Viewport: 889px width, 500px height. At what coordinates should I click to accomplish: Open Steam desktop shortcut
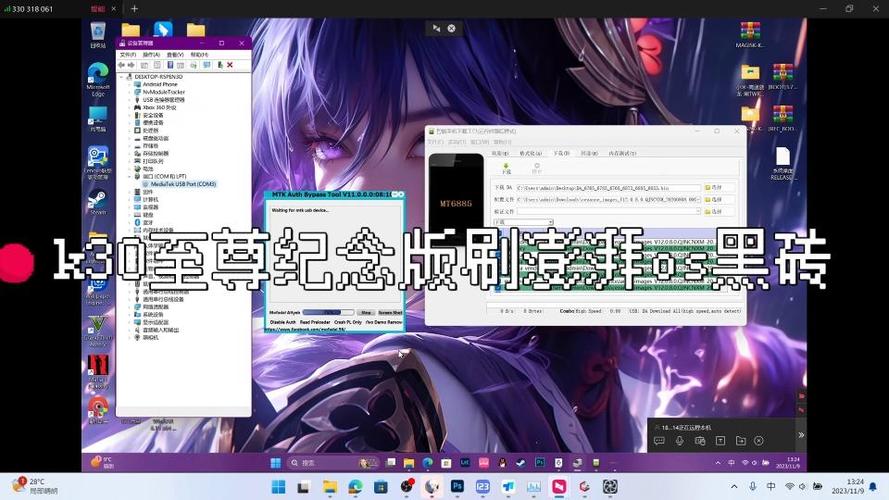(x=98, y=202)
